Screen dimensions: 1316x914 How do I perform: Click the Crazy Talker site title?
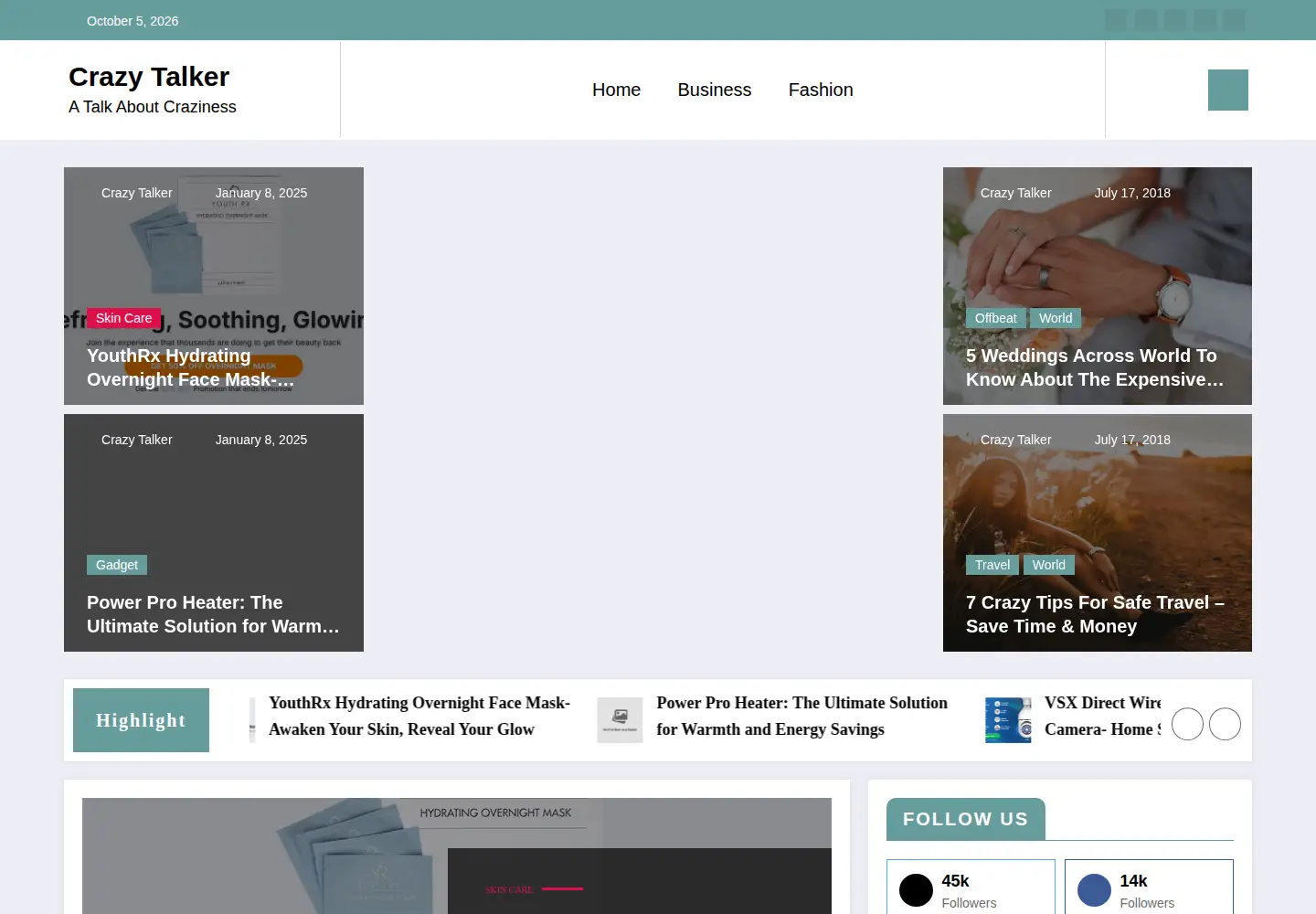(x=149, y=77)
